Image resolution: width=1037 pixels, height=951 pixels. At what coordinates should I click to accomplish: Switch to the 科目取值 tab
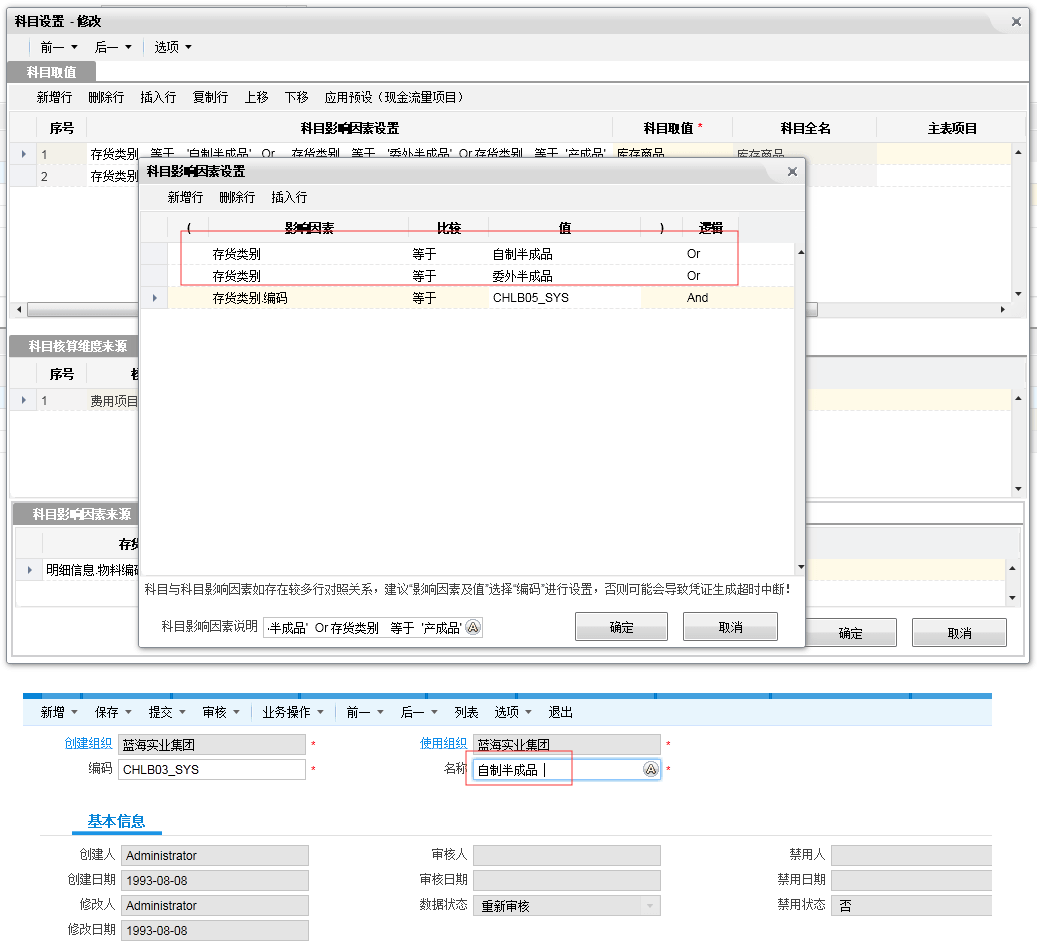(x=51, y=72)
